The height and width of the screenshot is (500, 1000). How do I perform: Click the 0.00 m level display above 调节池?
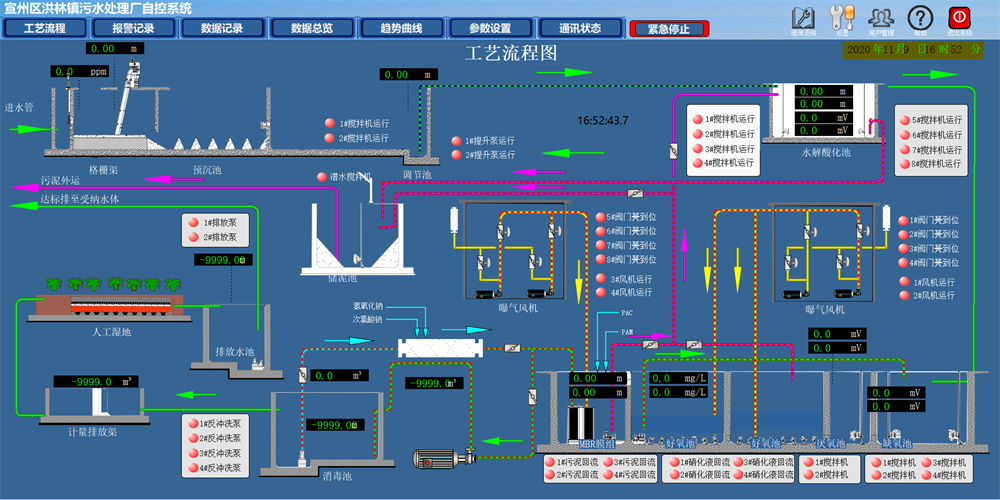click(x=409, y=75)
